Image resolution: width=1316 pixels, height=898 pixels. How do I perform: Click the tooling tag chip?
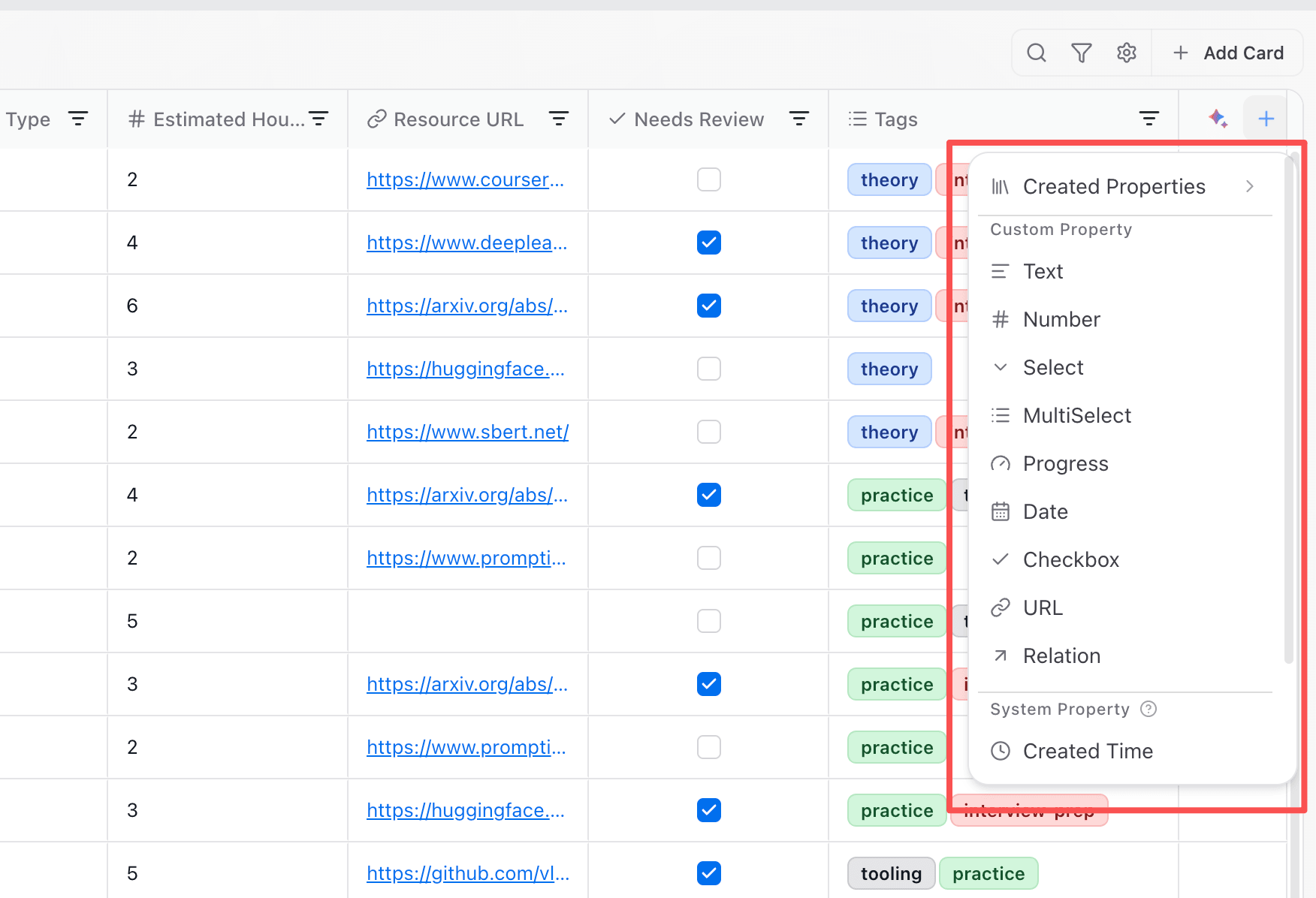[891, 873]
